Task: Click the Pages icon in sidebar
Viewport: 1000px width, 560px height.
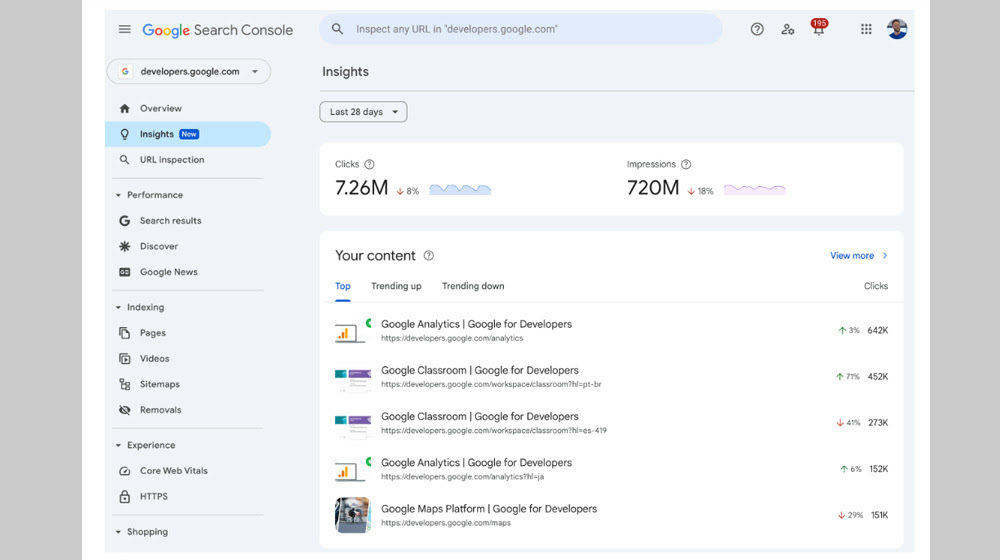Action: (x=124, y=333)
